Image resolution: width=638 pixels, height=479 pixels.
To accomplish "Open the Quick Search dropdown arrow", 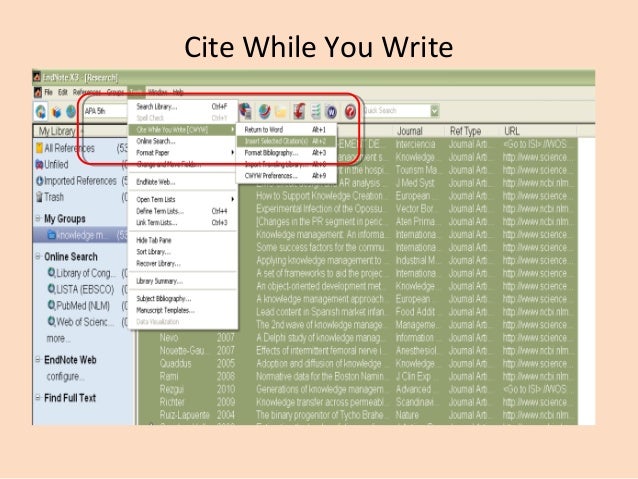I will coord(435,110).
